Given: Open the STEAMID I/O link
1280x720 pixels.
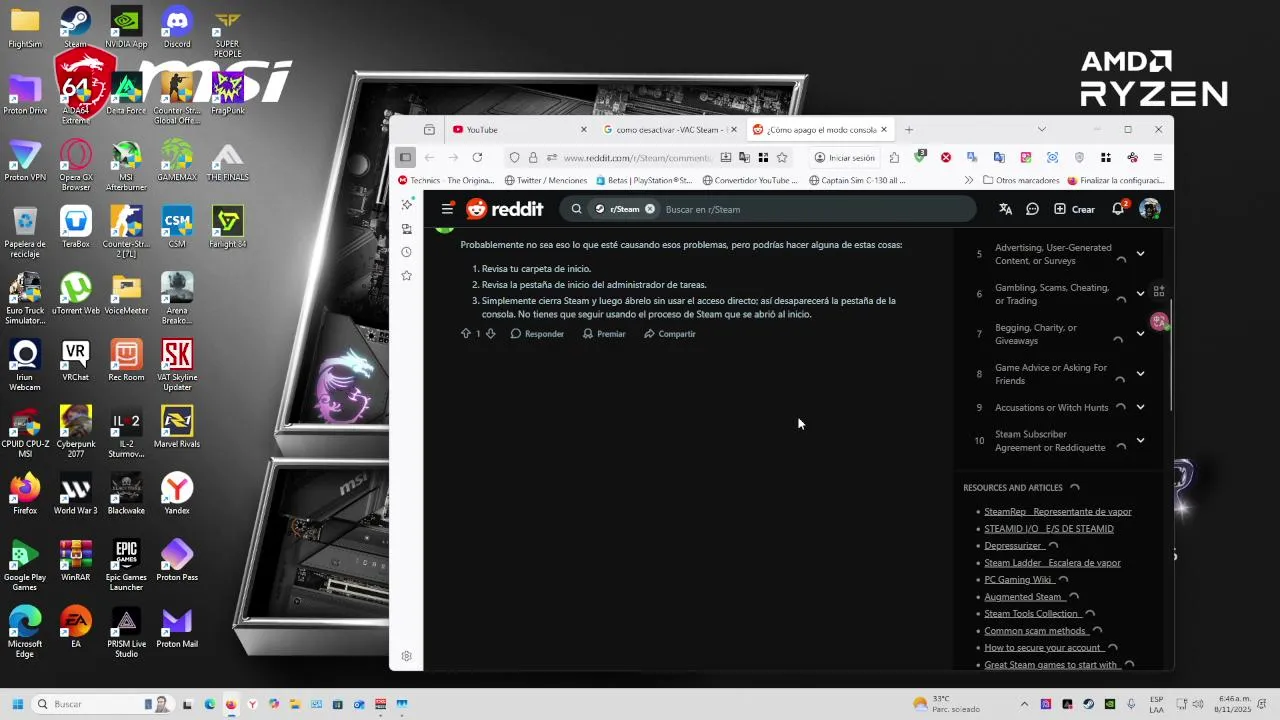Looking at the screenshot, I should click(x=1049, y=529).
